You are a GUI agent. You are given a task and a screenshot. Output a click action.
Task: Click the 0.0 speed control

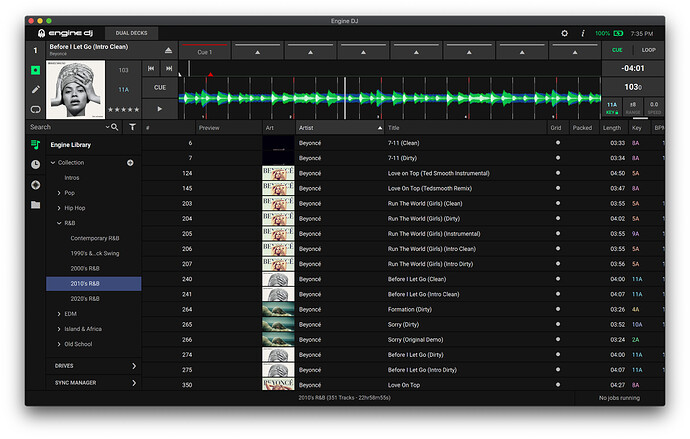654,107
